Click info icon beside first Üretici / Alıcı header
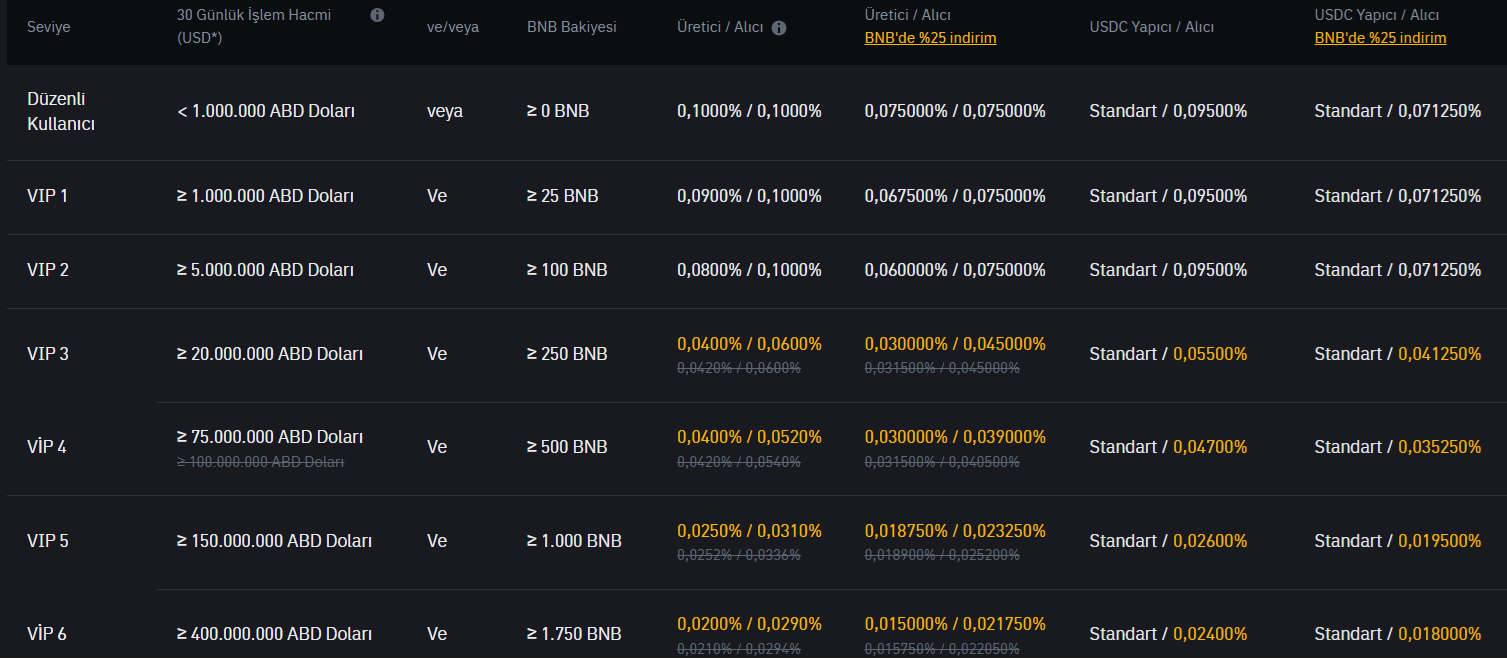Viewport: 1507px width, 659px height. point(779,28)
